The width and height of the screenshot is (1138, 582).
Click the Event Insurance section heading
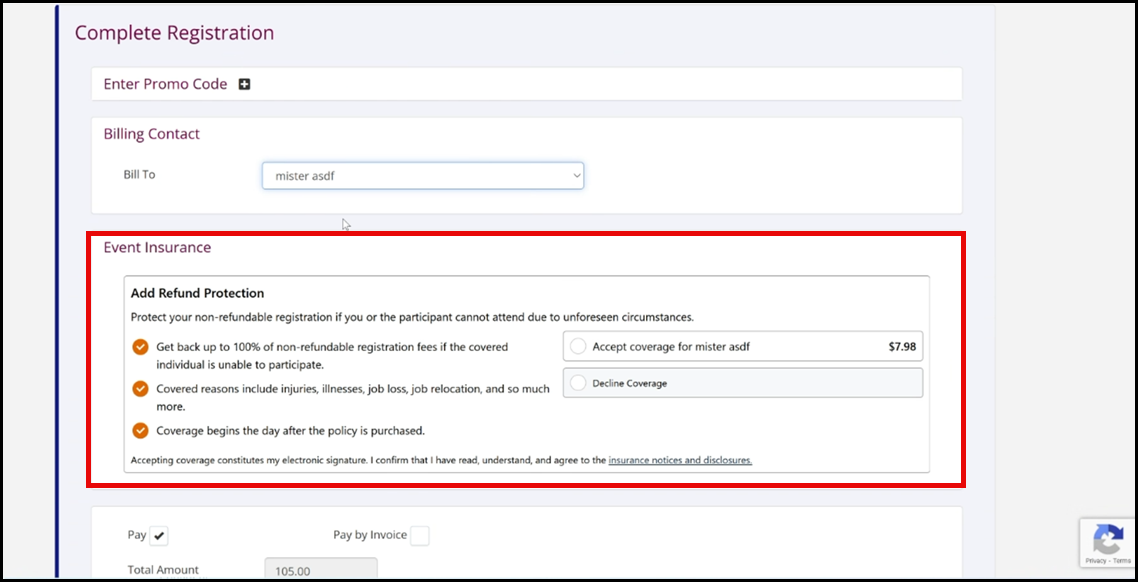tap(157, 247)
